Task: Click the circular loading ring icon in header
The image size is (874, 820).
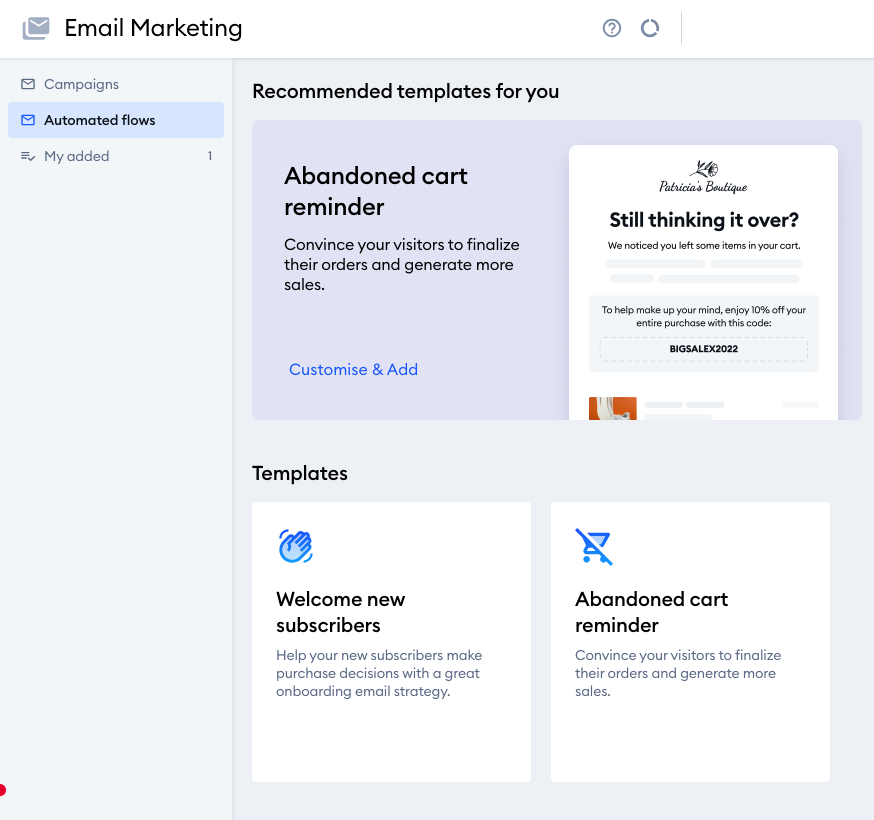Action: click(x=650, y=28)
